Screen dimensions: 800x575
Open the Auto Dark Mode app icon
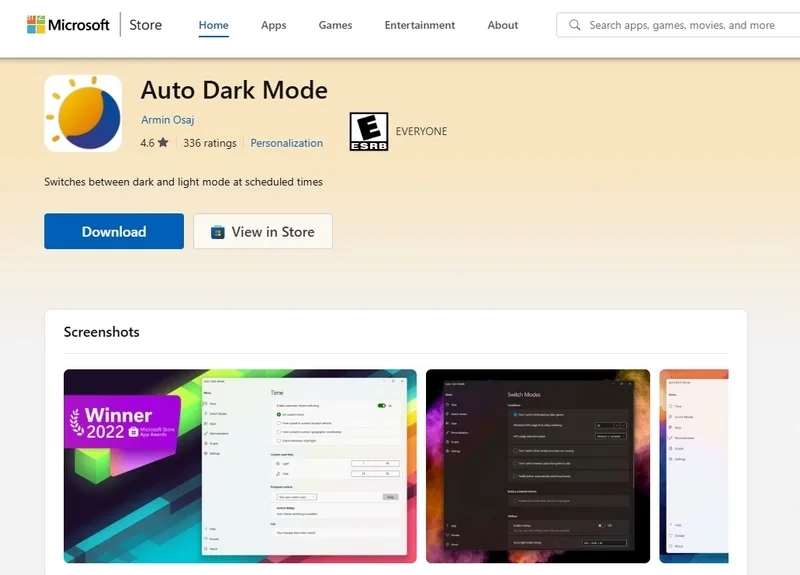[83, 113]
